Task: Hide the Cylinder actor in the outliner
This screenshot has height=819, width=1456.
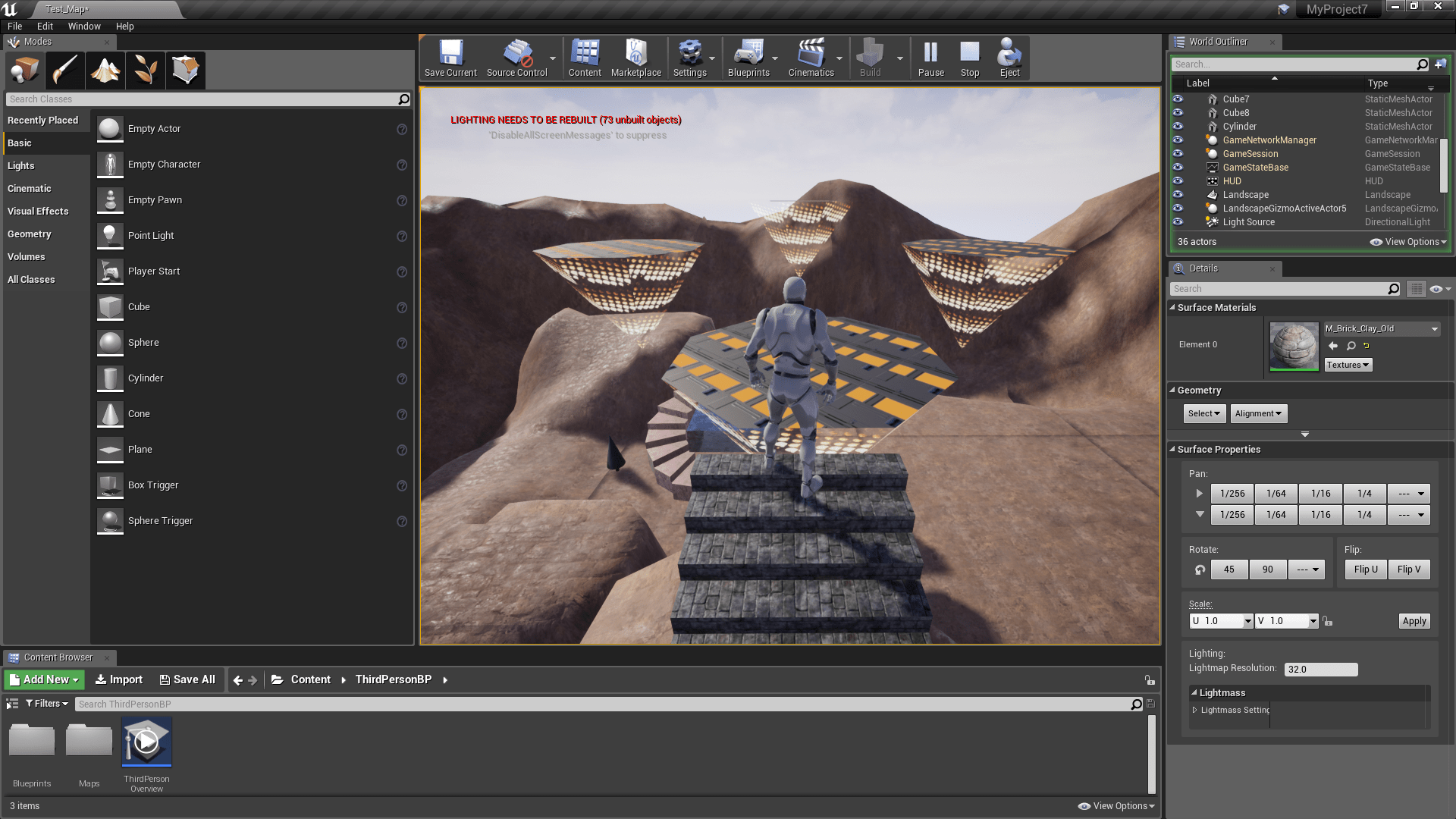Action: [1178, 127]
